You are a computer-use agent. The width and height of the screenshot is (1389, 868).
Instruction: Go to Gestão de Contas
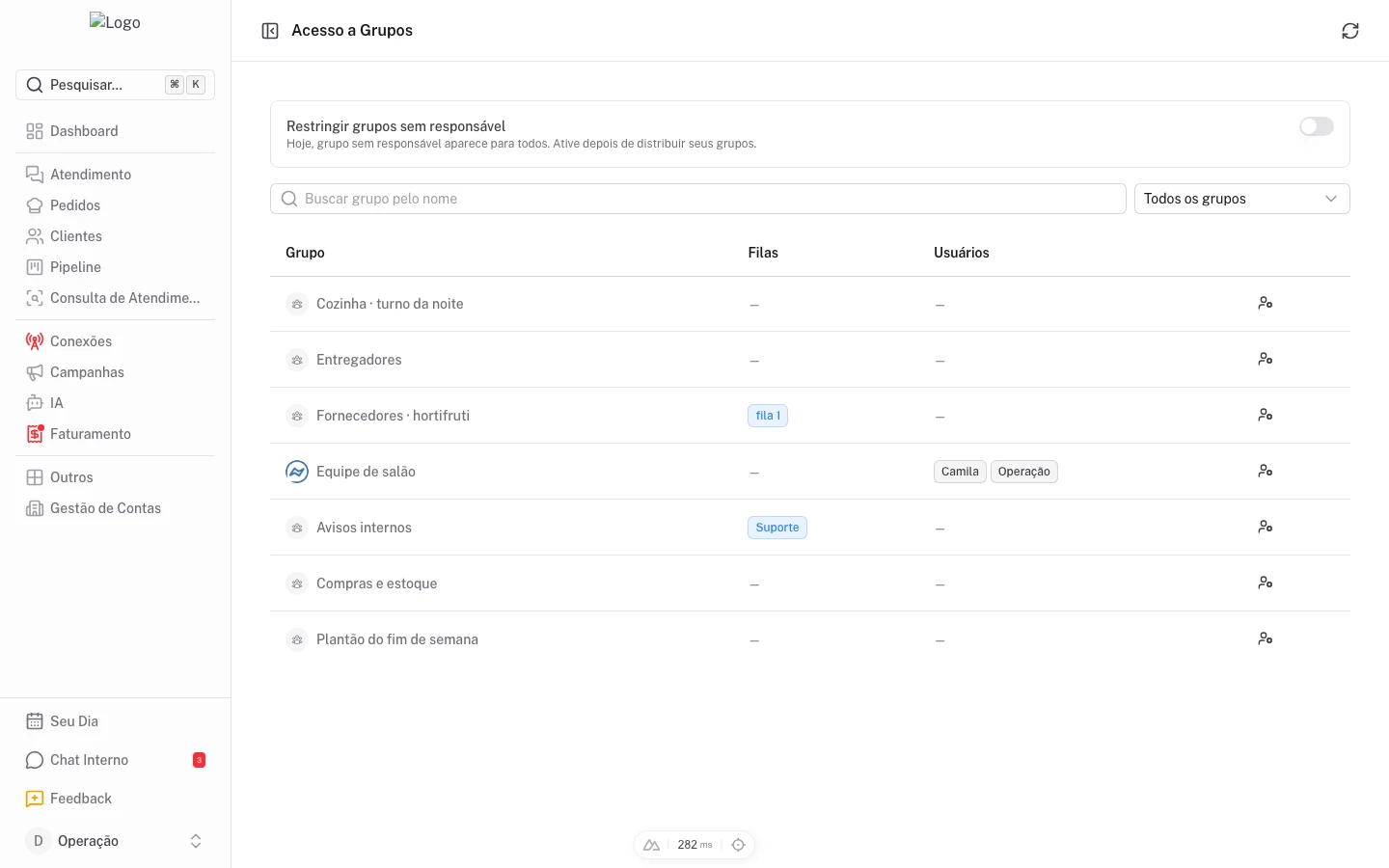116,508
